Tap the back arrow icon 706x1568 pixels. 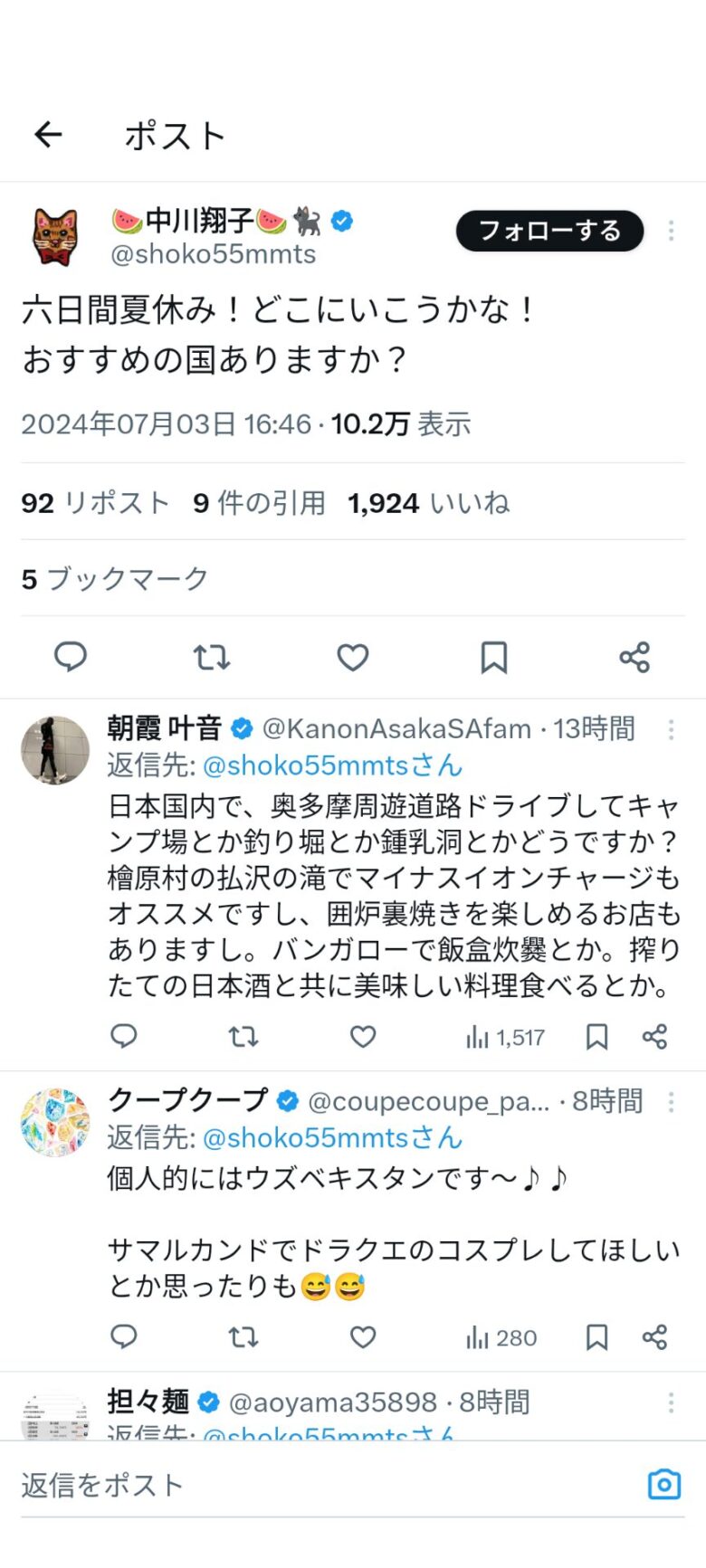pos(48,136)
